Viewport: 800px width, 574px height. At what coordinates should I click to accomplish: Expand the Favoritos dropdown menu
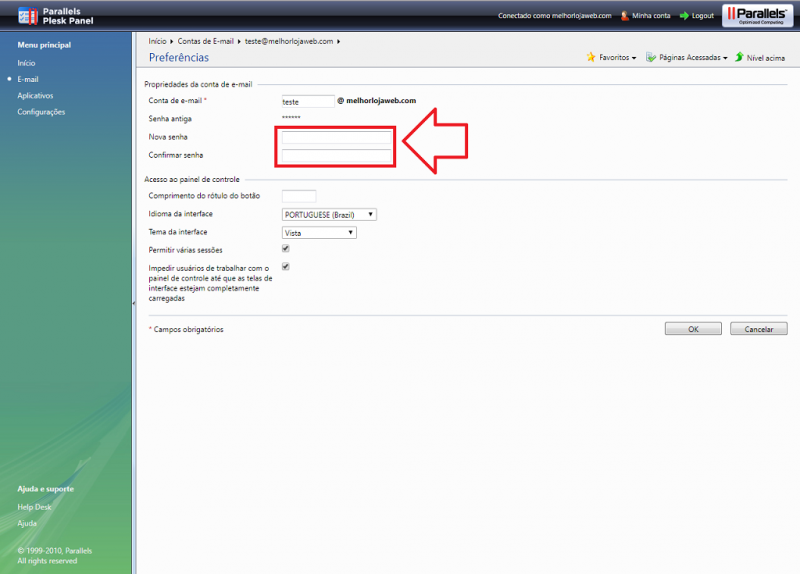(x=617, y=58)
